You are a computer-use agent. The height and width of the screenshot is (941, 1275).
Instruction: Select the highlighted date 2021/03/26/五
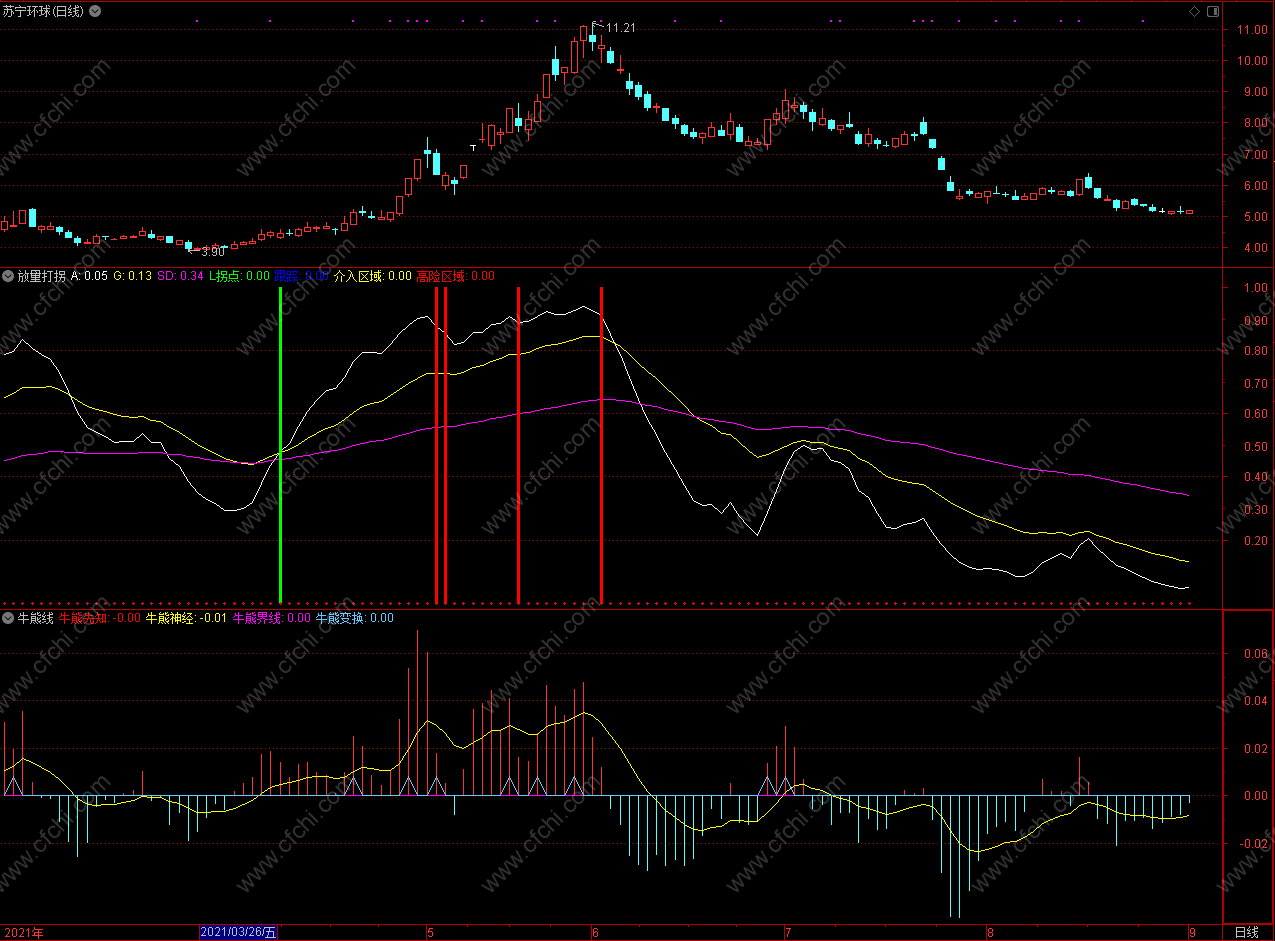coord(239,932)
